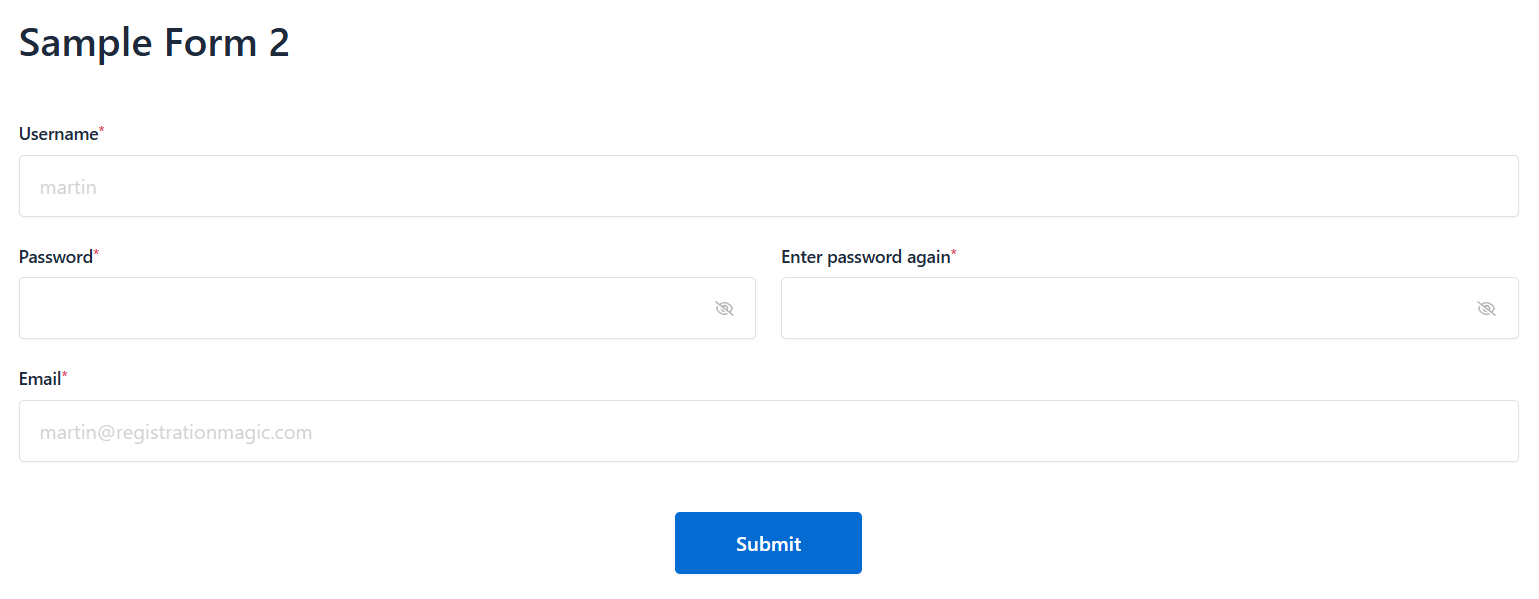Click inside the Password input box
The width and height of the screenshot is (1539, 599).
[x=360, y=308]
